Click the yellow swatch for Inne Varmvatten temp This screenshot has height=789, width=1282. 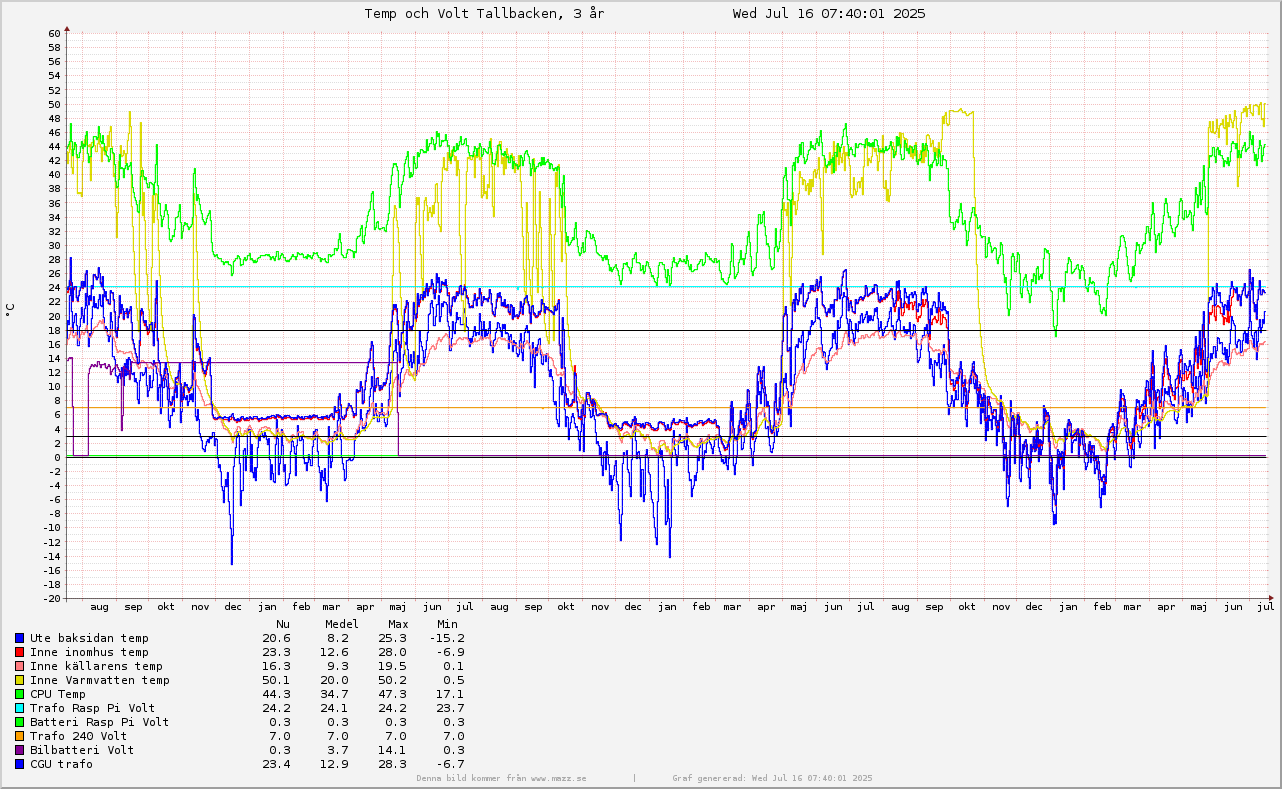19,680
